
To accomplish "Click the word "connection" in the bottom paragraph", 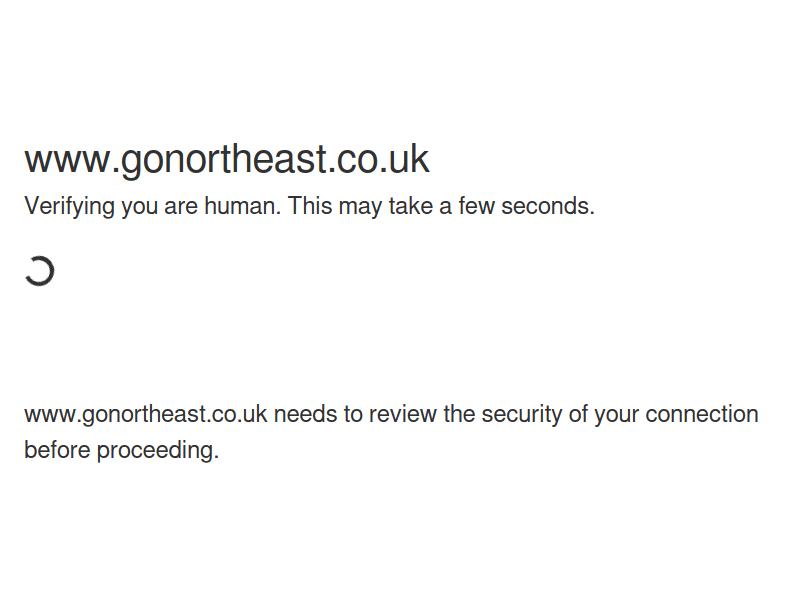I will point(701,414).
